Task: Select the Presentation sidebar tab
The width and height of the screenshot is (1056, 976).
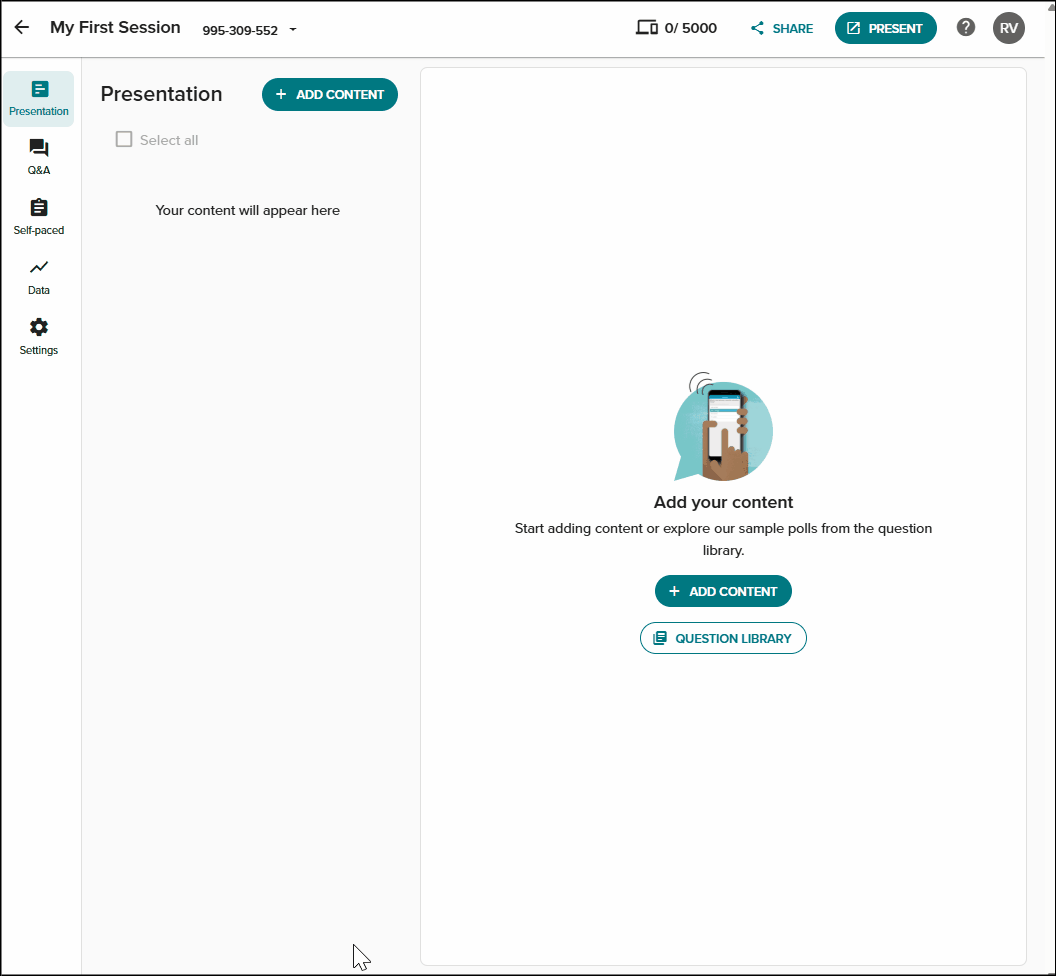Action: [x=39, y=98]
